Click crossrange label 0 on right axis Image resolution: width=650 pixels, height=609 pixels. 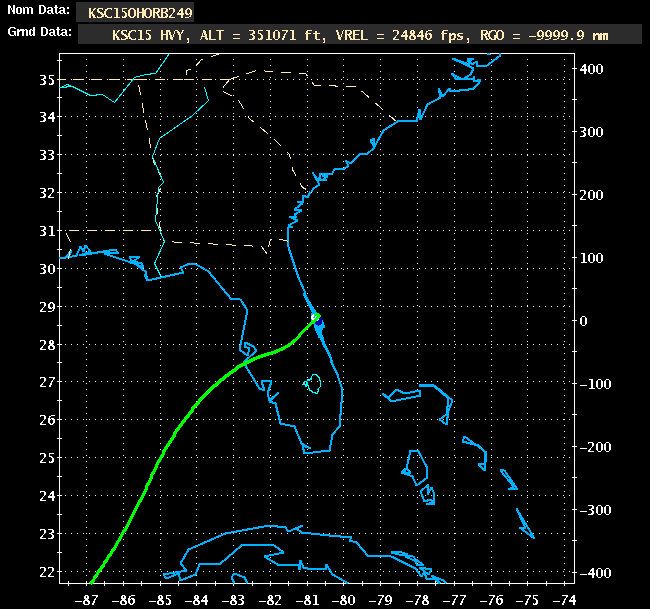coord(583,321)
